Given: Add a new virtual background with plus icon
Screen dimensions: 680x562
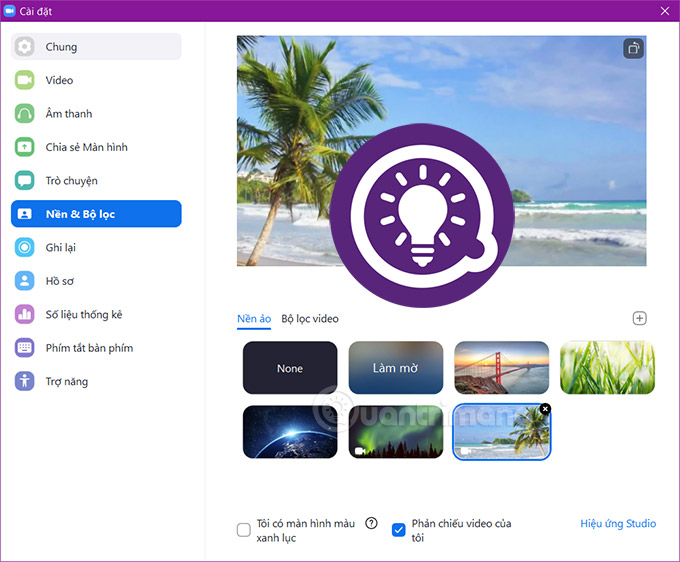Looking at the screenshot, I should click(640, 318).
